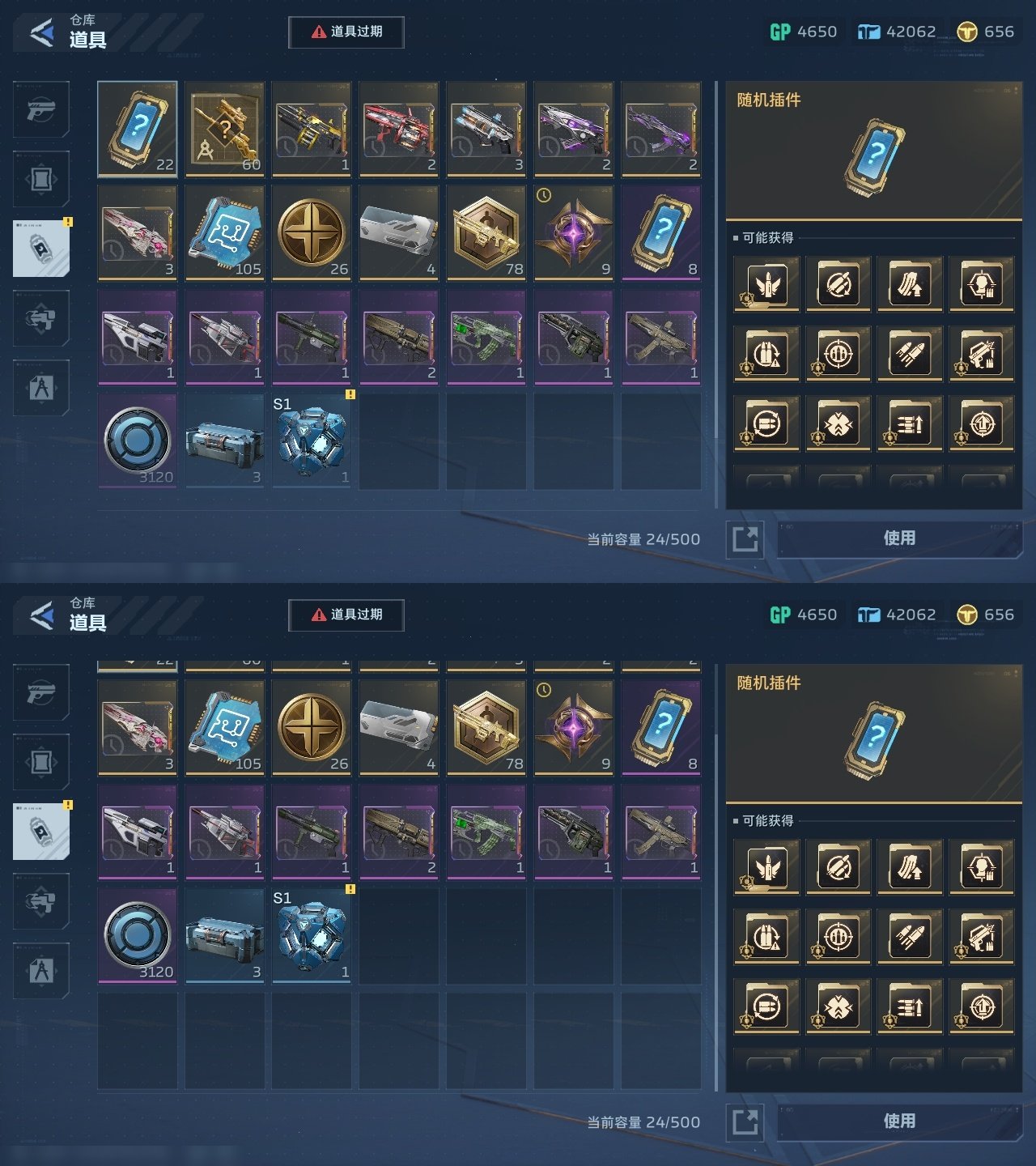Image resolution: width=1036 pixels, height=1166 pixels.
Task: Select the blue-white weapon skin with count 3
Action: pos(487,129)
